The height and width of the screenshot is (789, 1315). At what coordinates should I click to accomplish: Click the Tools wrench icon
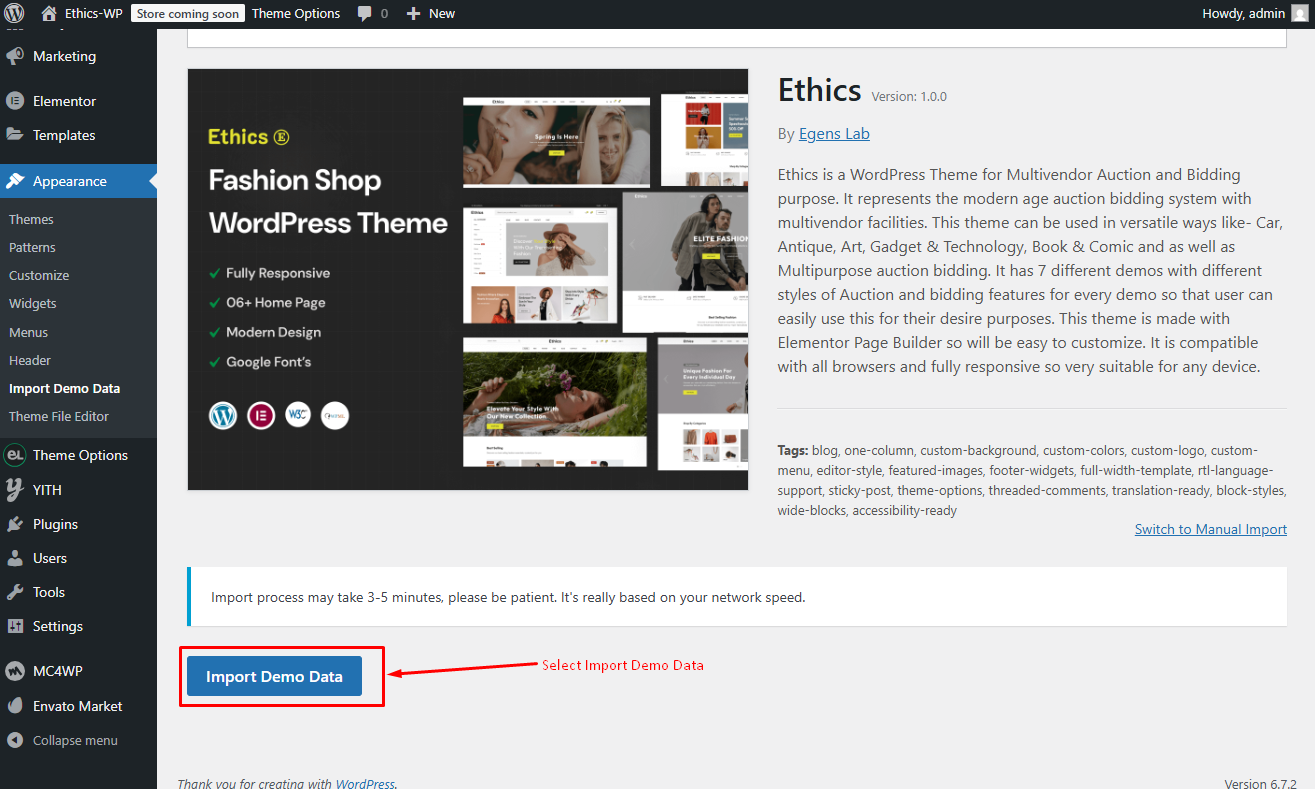pos(15,592)
